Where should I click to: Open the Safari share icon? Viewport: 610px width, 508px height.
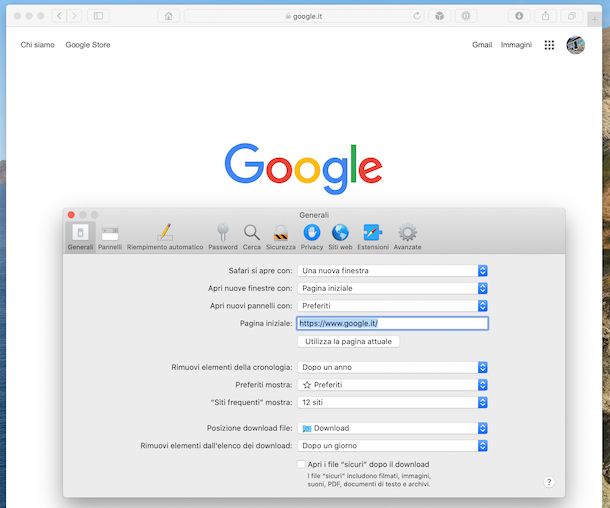545,16
